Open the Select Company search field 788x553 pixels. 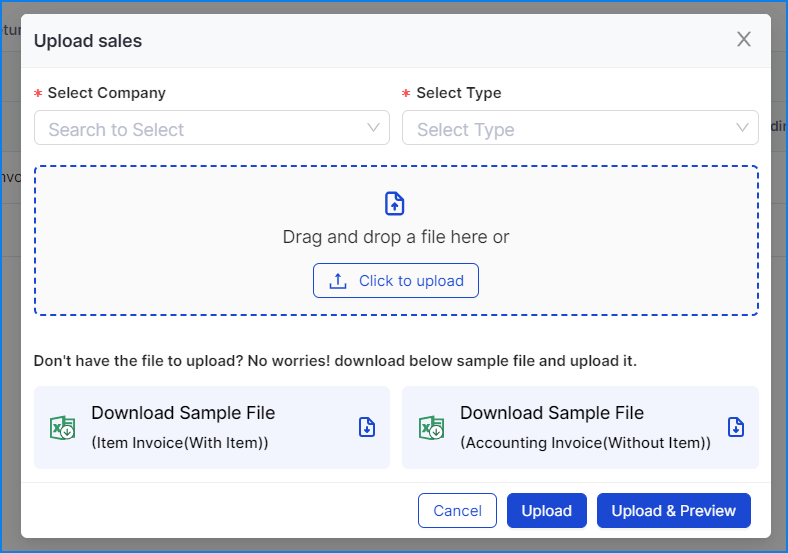point(200,129)
